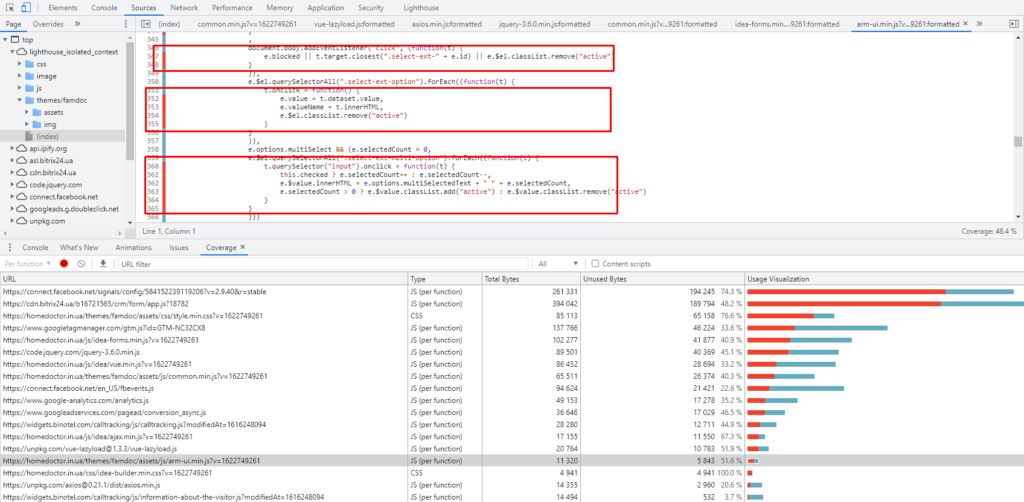Viewport: 1024px width, 502px height.
Task: Open the All type filter dropdown
Action: 558,264
